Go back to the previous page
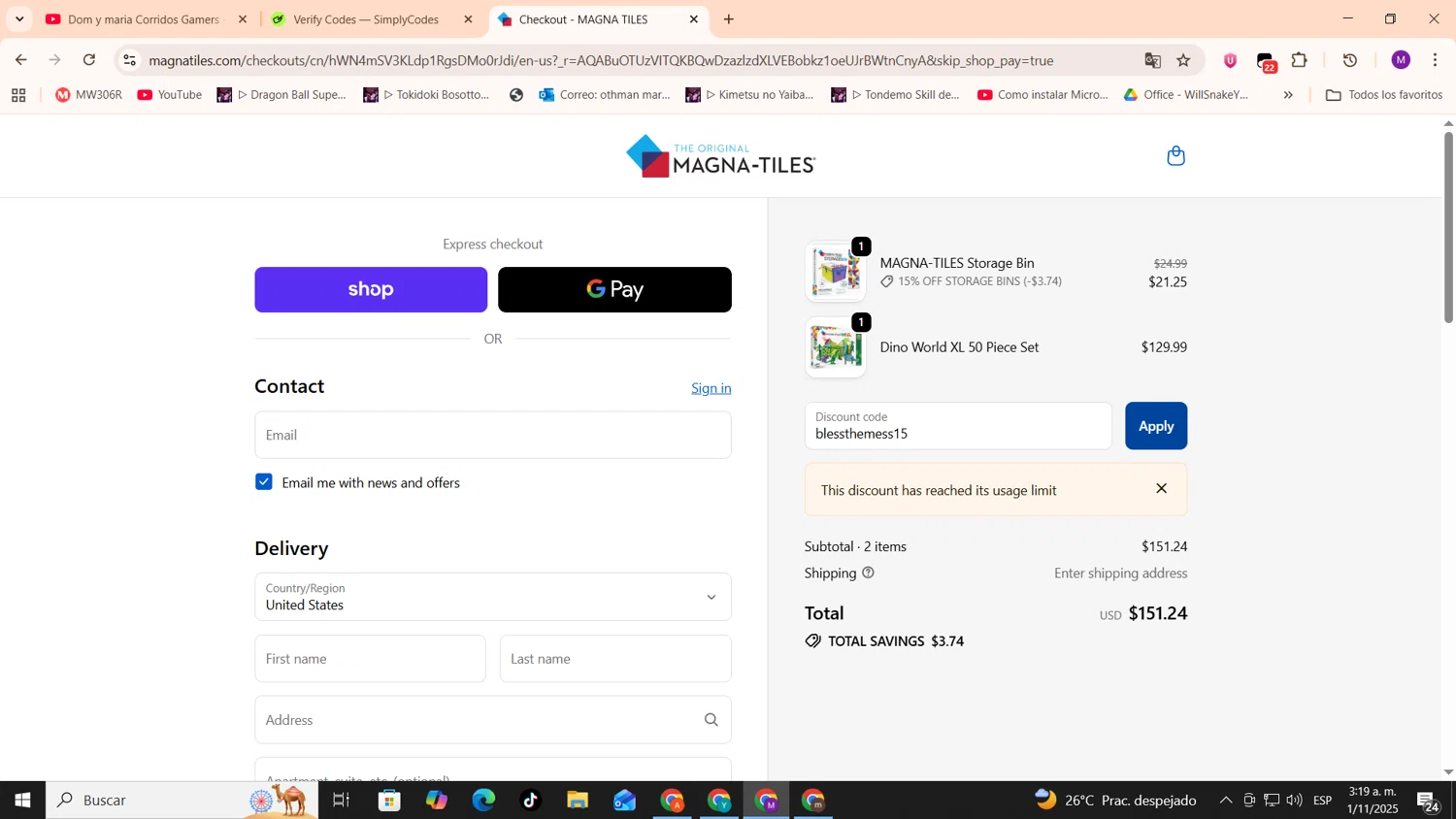The width and height of the screenshot is (1456, 819). pyautogui.click(x=20, y=60)
